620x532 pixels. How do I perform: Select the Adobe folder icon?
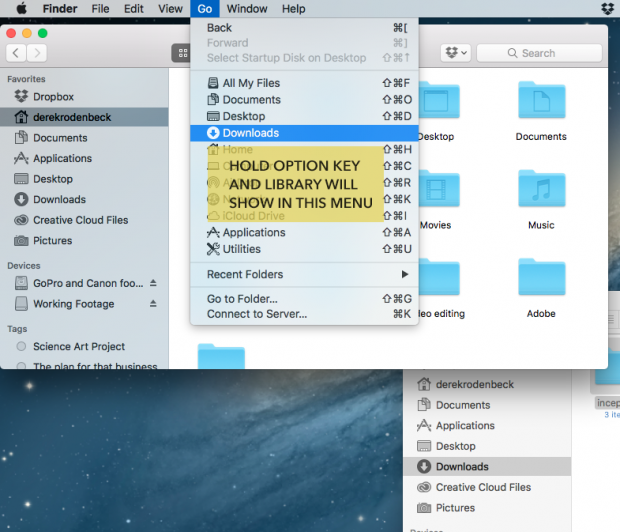pos(541,278)
